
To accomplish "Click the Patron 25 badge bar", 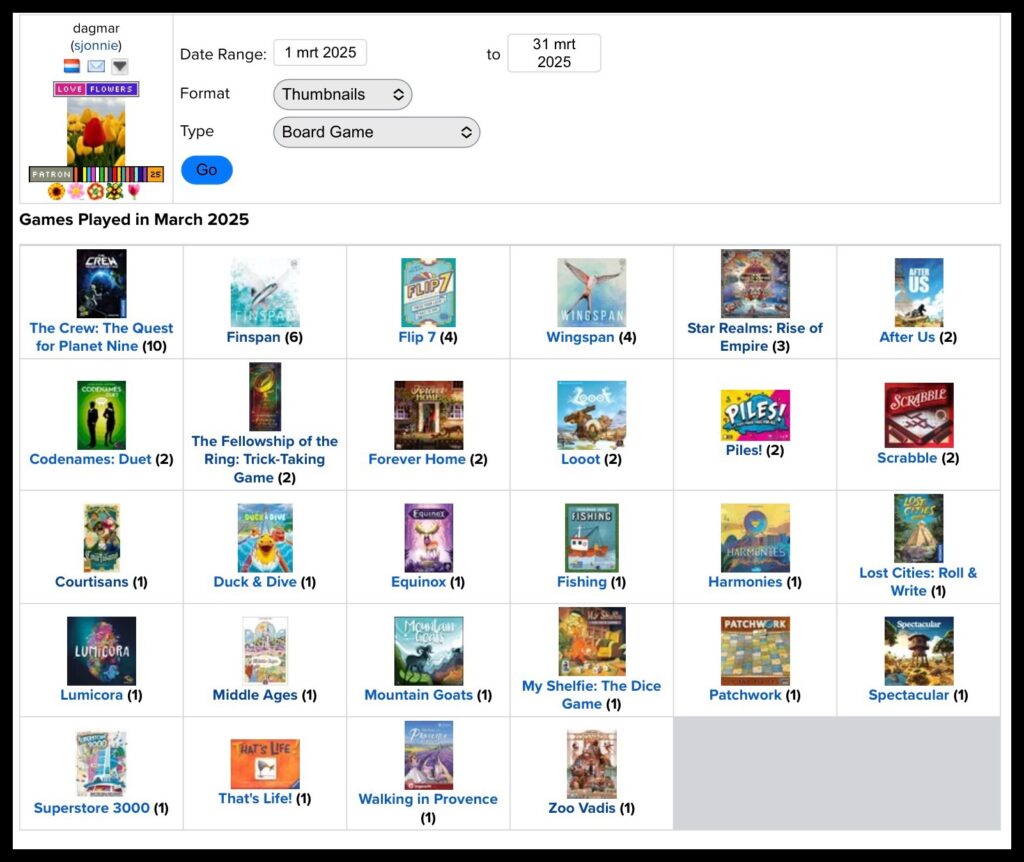I will pos(96,174).
